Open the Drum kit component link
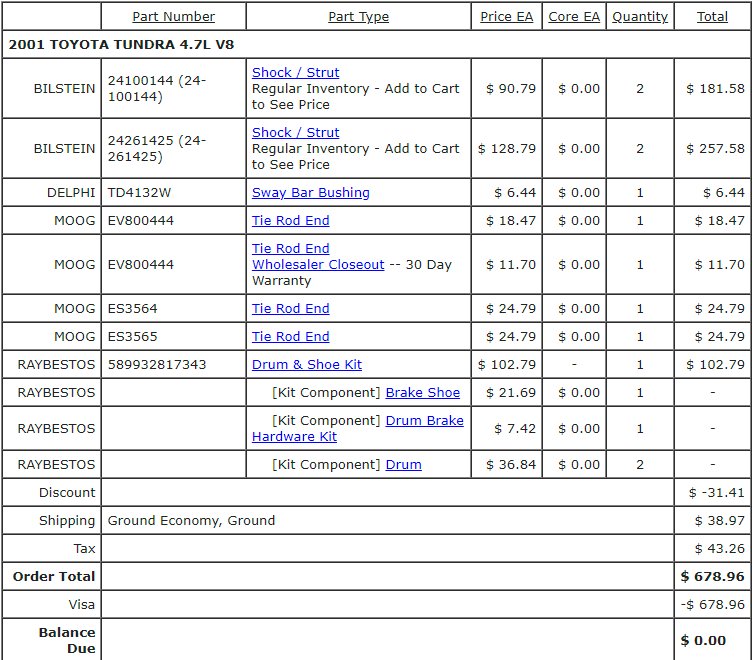752x660 pixels. 403,464
